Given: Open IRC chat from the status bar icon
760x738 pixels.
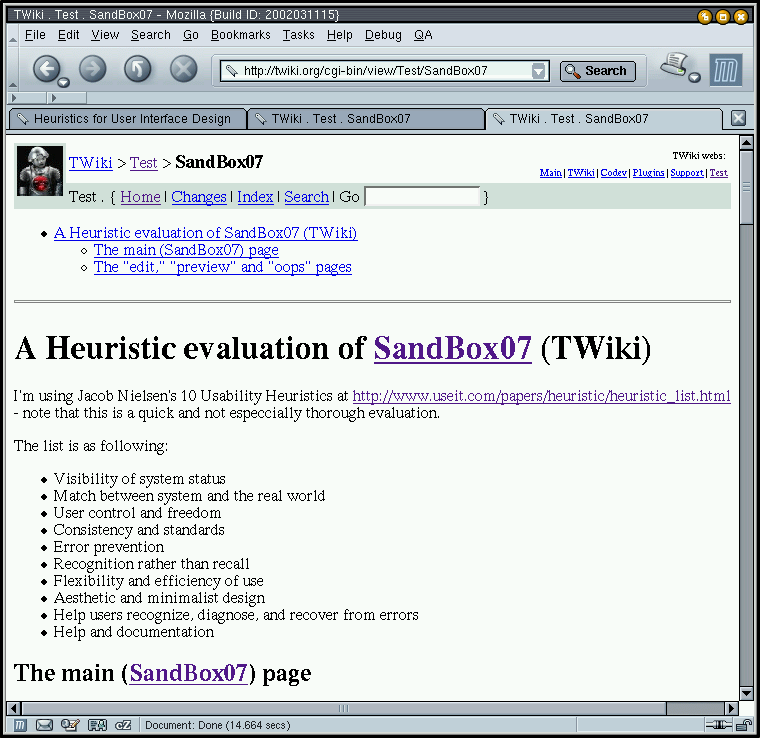Looking at the screenshot, I should pyautogui.click(x=123, y=725).
